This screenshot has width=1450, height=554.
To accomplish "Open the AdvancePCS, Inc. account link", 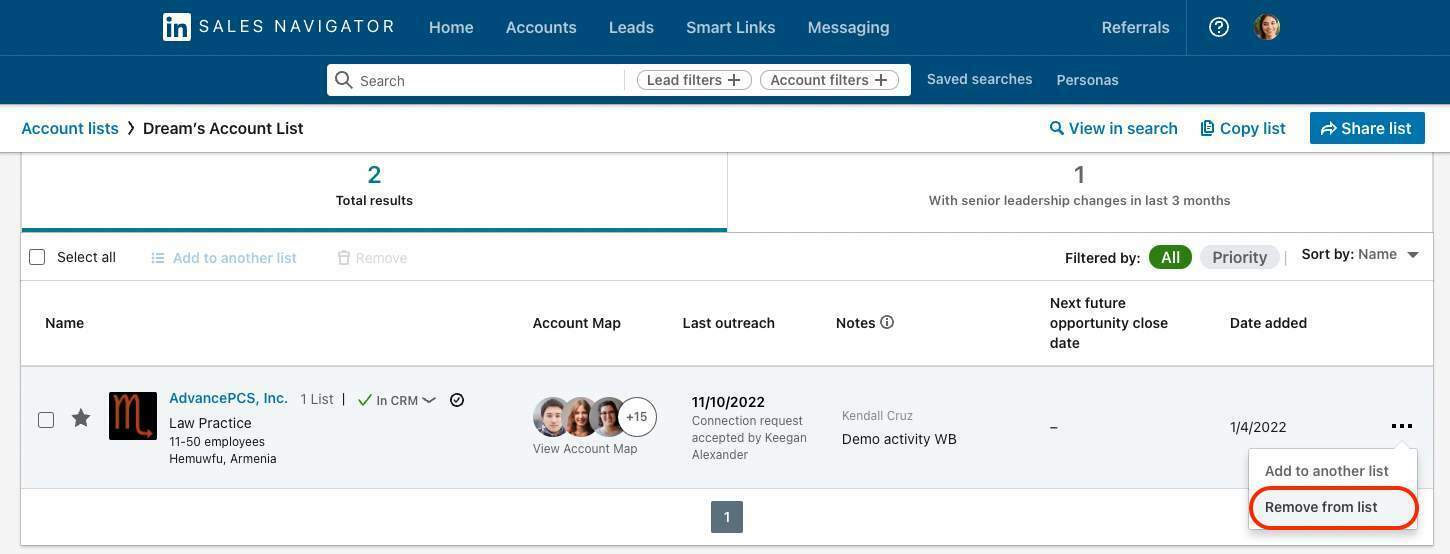I will 228,398.
